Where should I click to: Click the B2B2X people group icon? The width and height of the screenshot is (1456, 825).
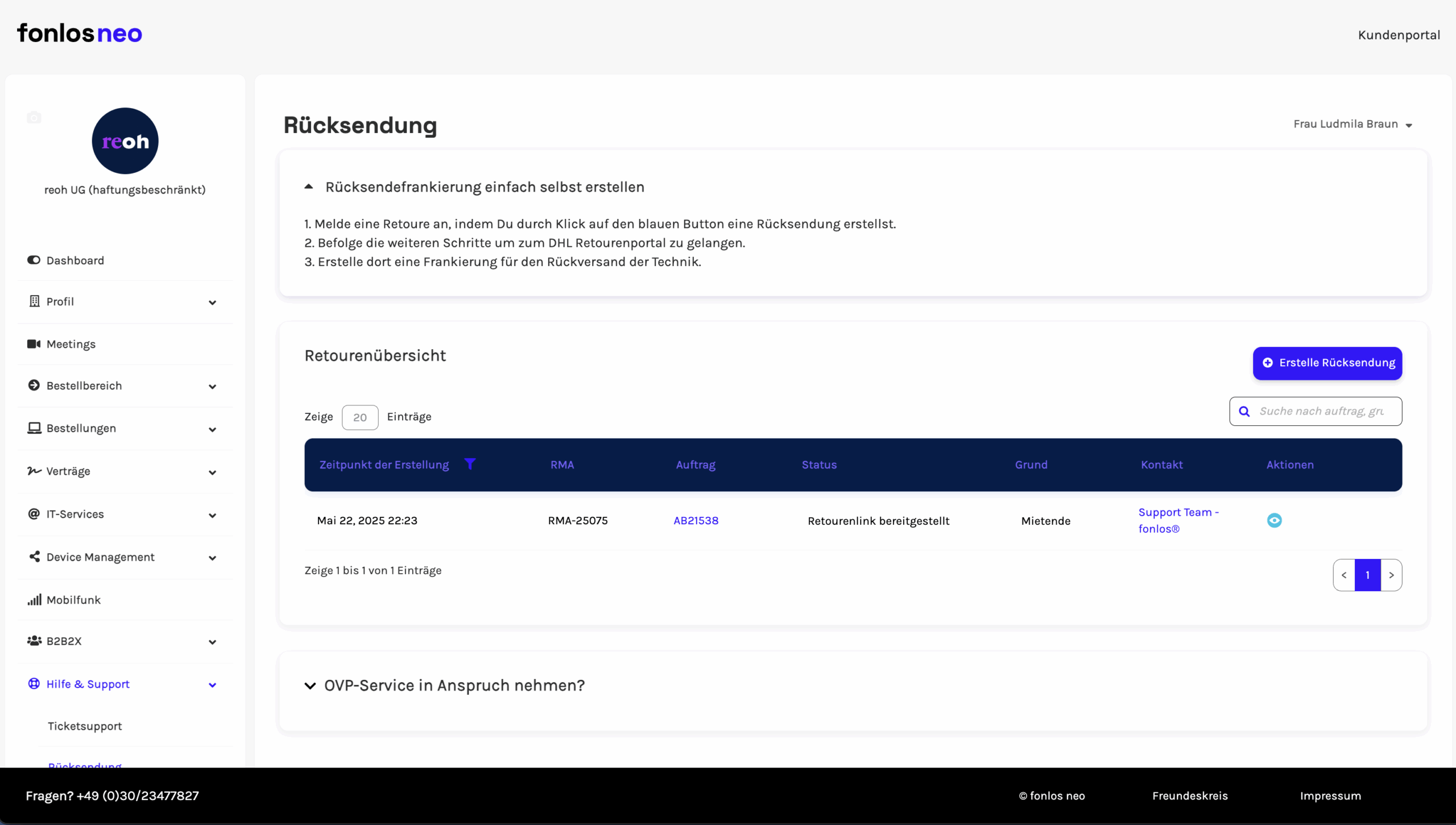34,640
